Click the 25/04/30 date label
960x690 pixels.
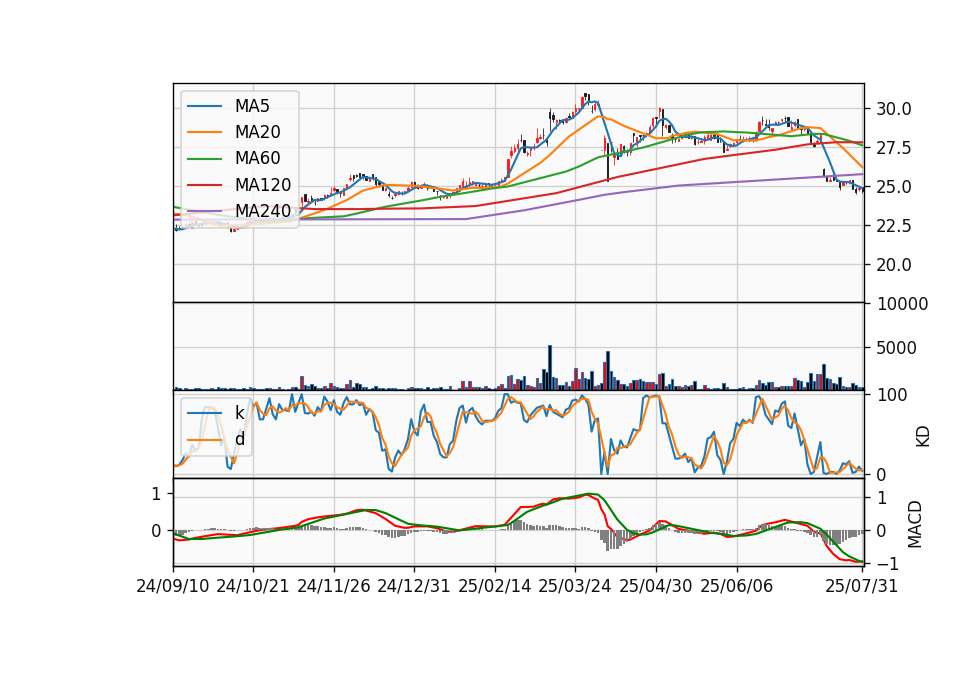[x=656, y=586]
